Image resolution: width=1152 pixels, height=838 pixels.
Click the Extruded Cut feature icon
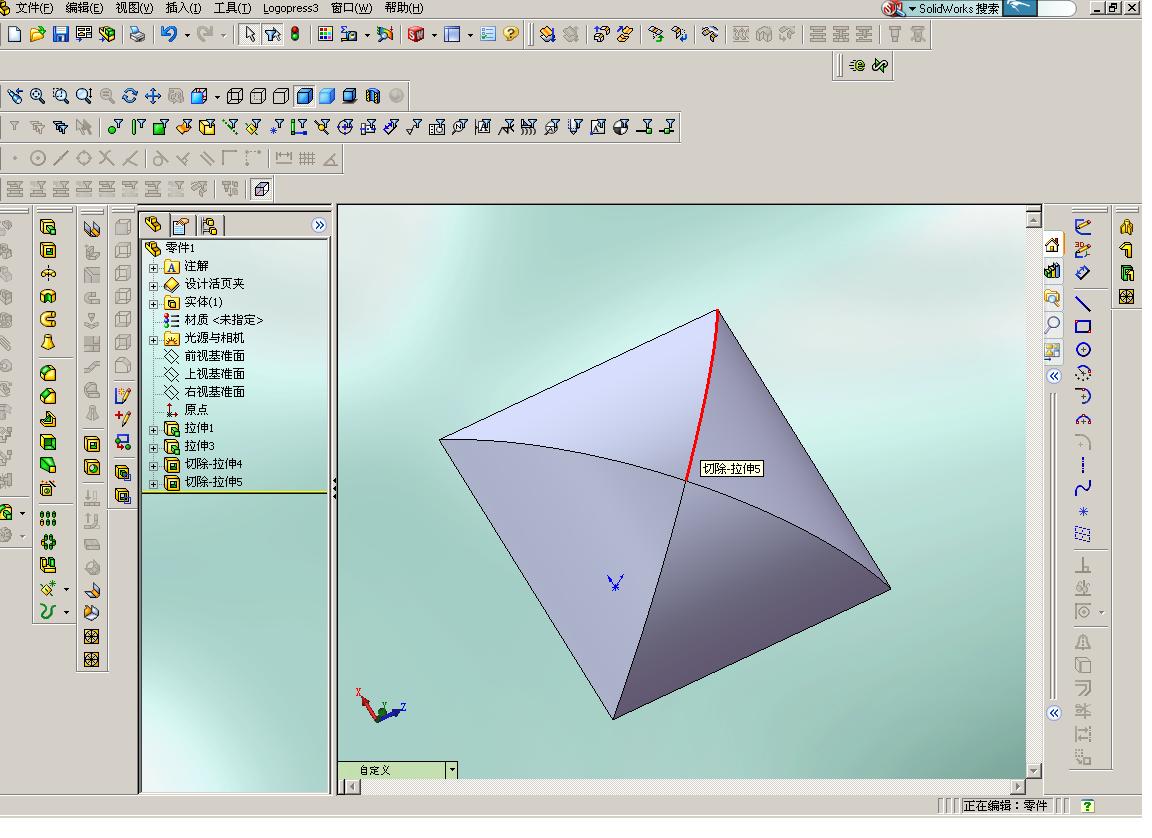coord(48,250)
